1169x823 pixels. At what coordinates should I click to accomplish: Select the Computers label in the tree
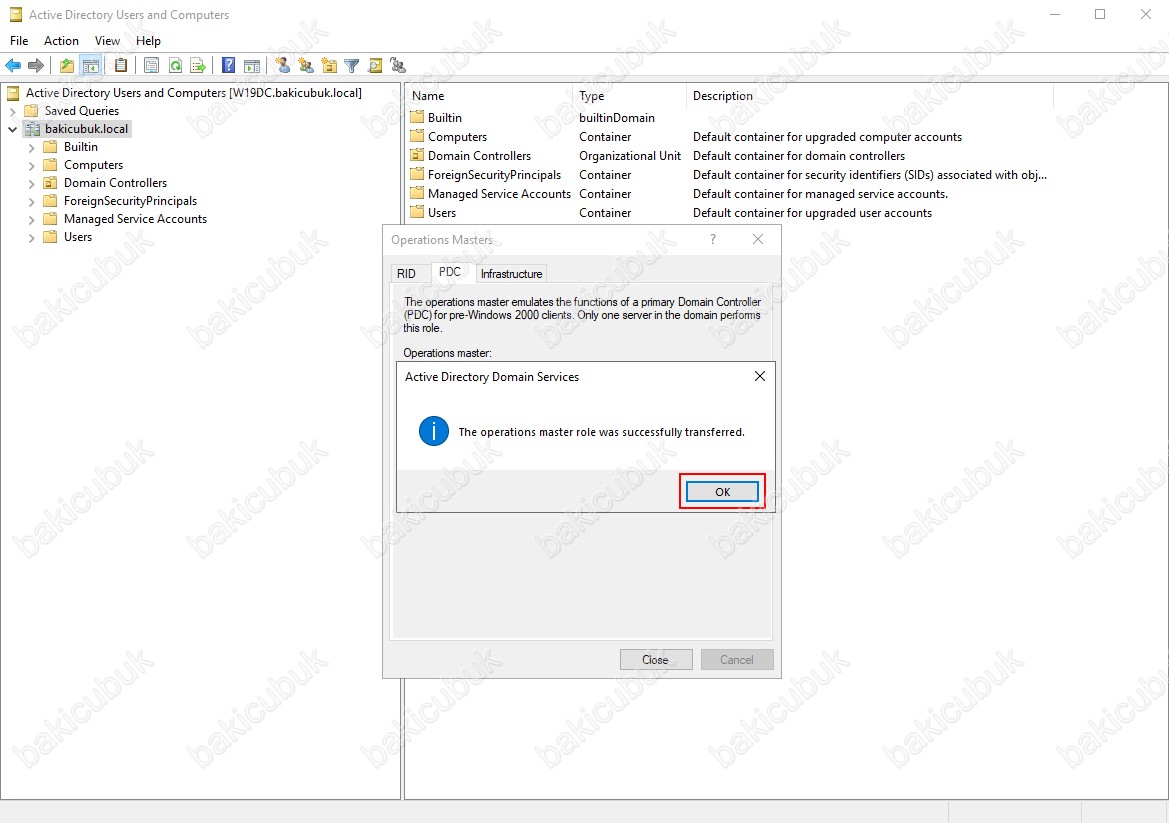[93, 165]
